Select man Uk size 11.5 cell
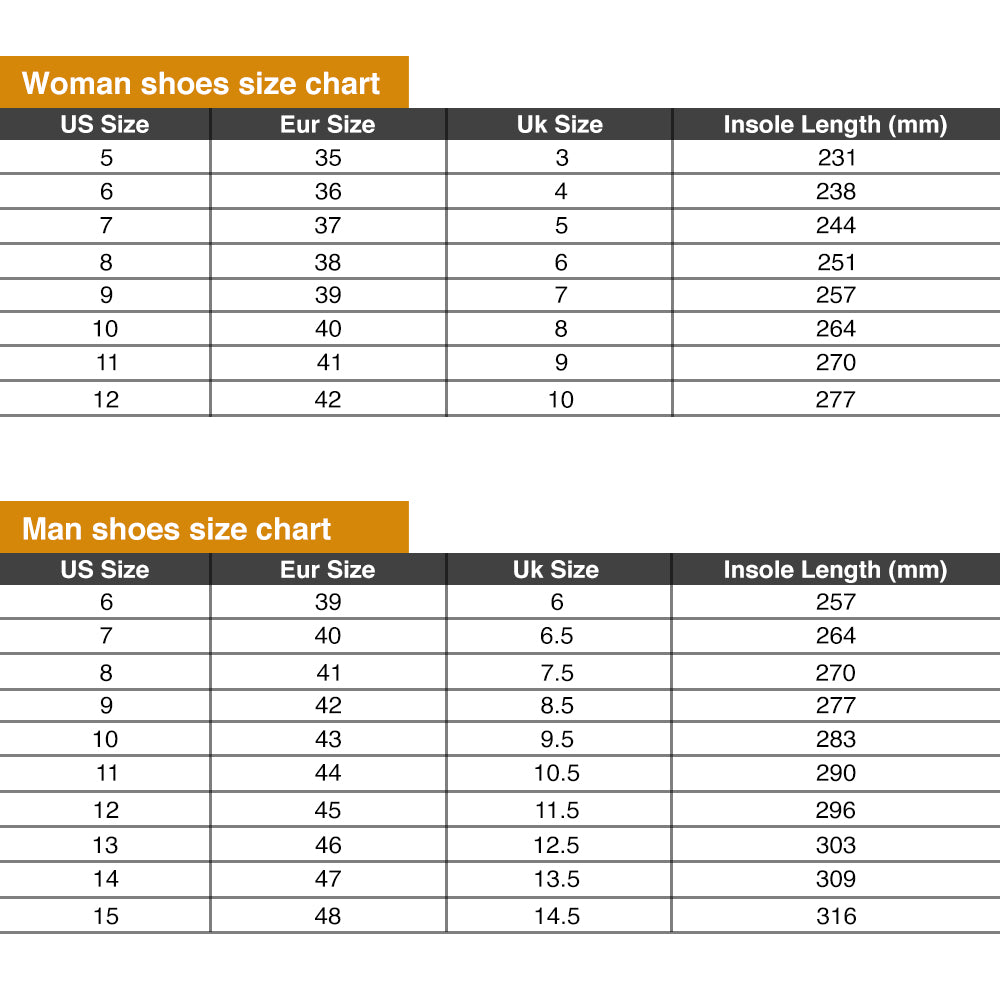The image size is (1000, 1000). point(557,810)
